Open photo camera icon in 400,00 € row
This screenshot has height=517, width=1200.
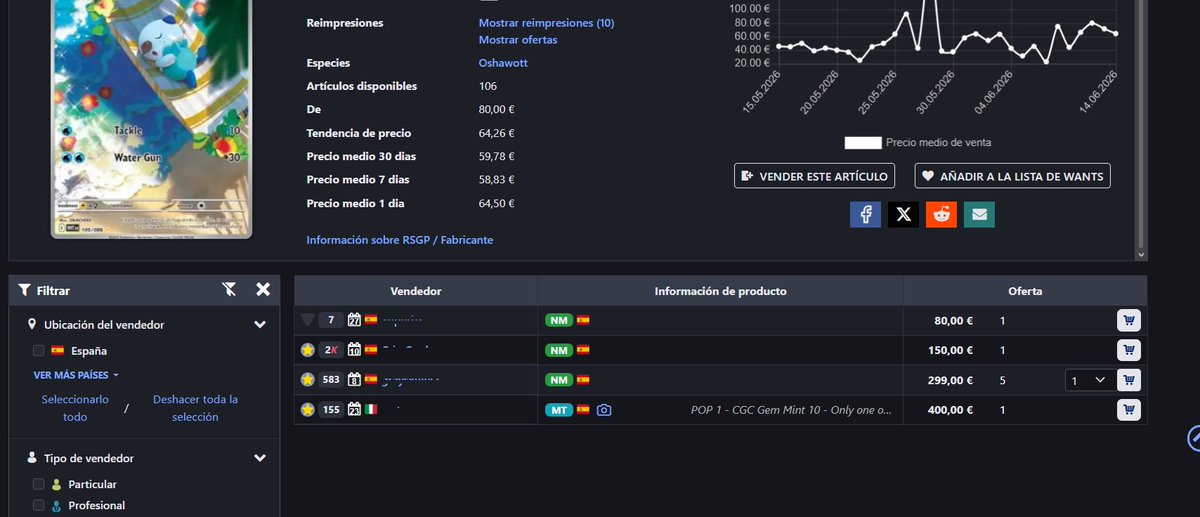(x=604, y=410)
